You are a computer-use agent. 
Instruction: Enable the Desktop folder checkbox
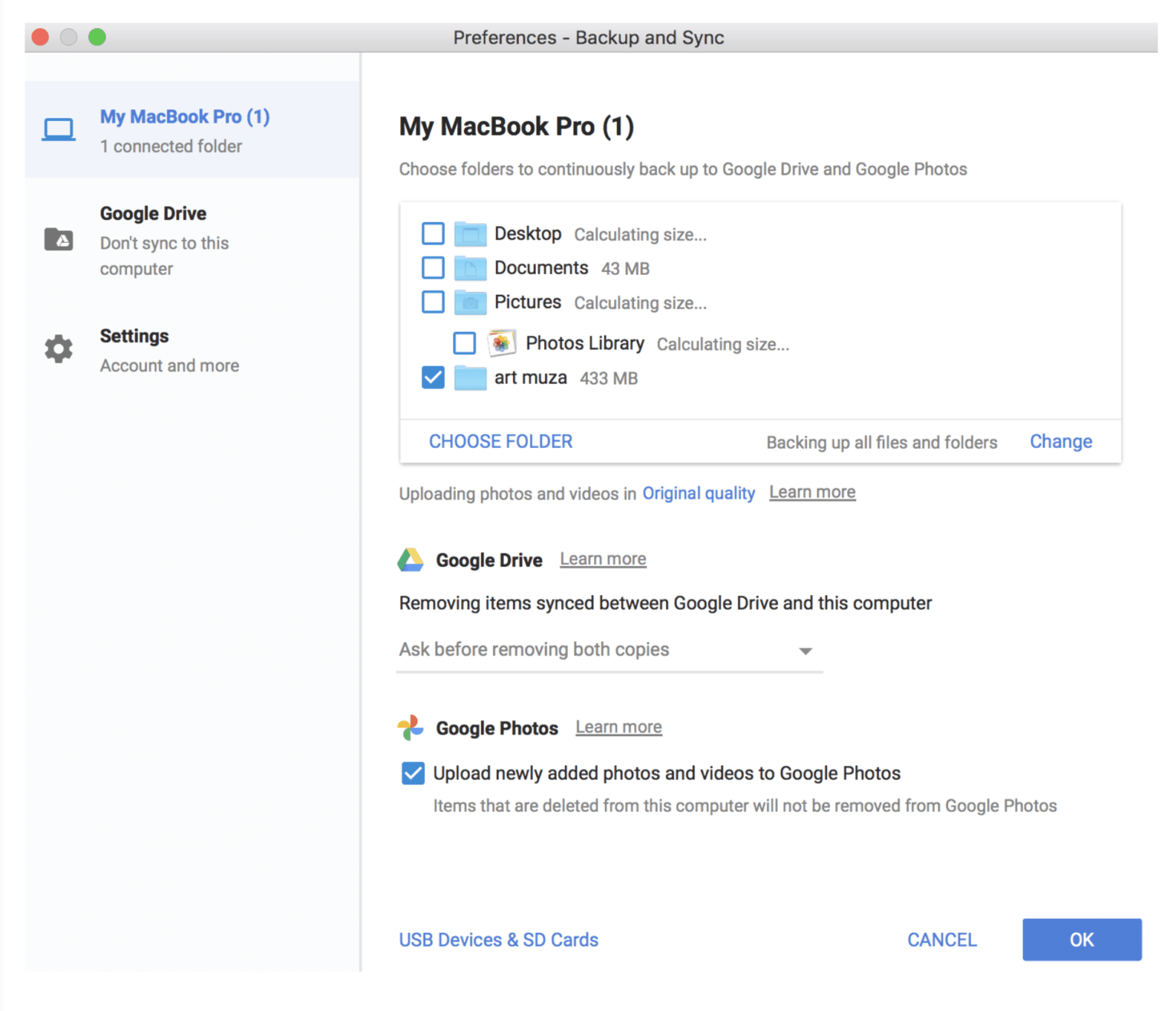[433, 234]
